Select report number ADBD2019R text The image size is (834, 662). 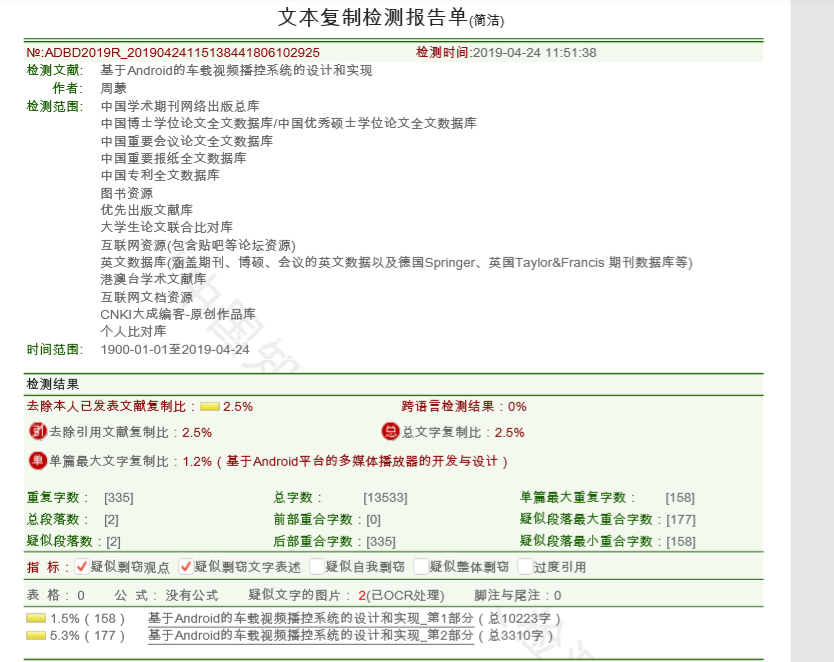coord(173,53)
